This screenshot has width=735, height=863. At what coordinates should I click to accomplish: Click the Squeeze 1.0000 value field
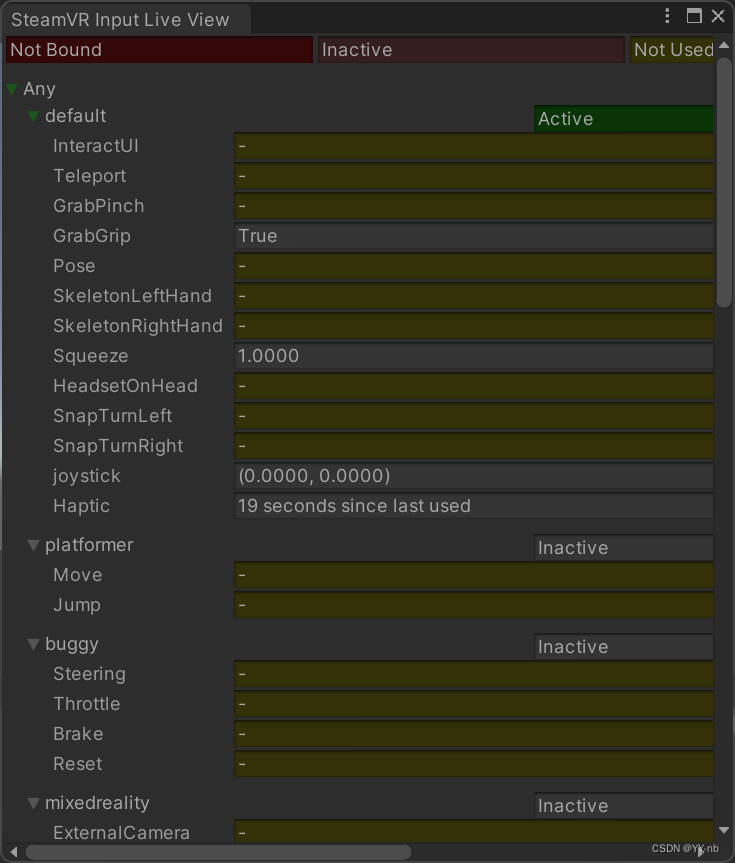point(473,356)
